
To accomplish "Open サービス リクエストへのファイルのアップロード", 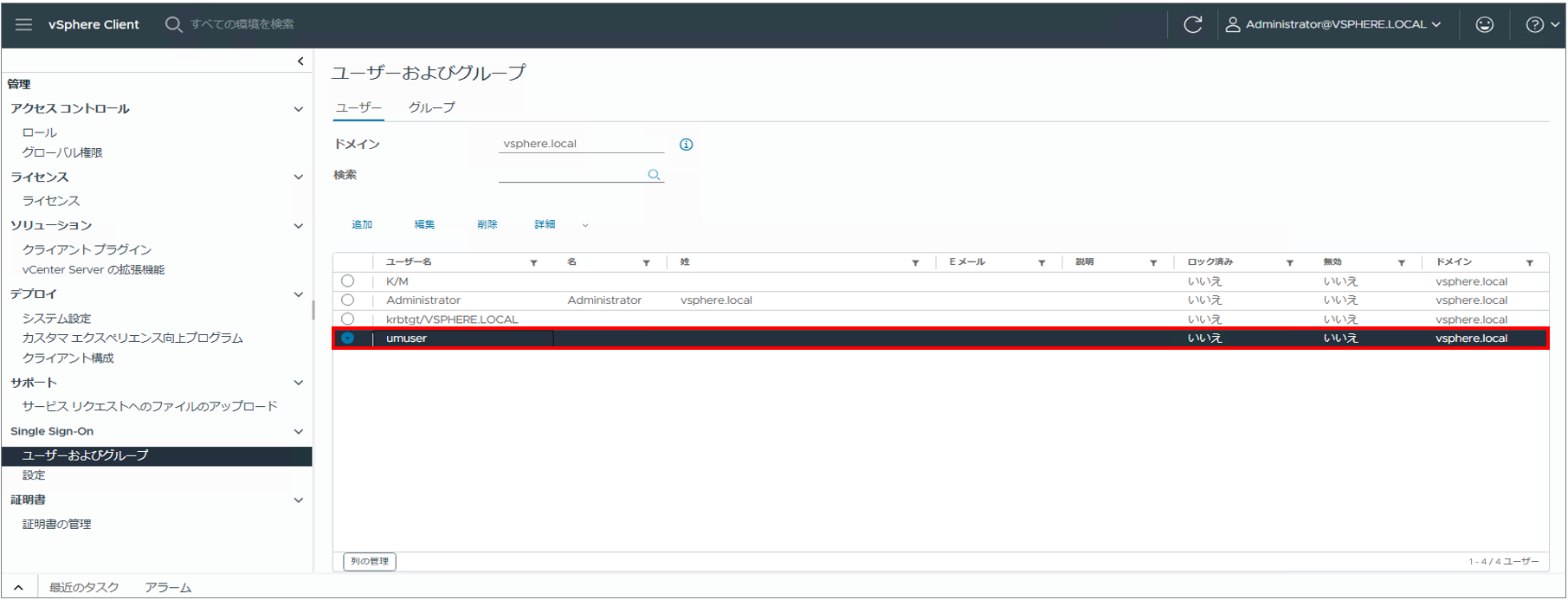I will pyautogui.click(x=150, y=406).
